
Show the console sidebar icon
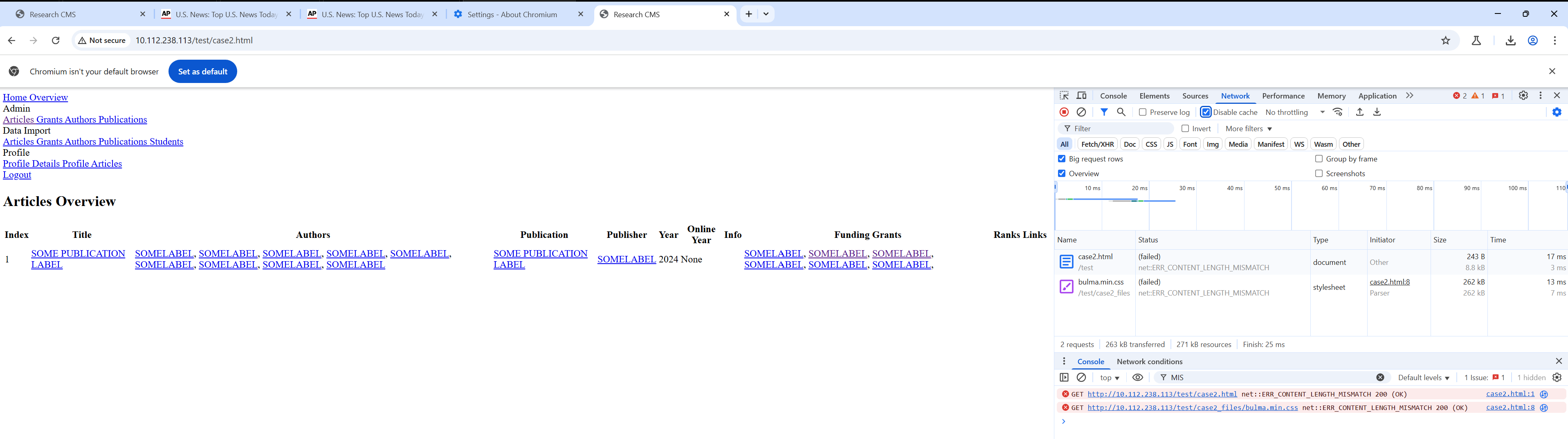coord(1064,378)
